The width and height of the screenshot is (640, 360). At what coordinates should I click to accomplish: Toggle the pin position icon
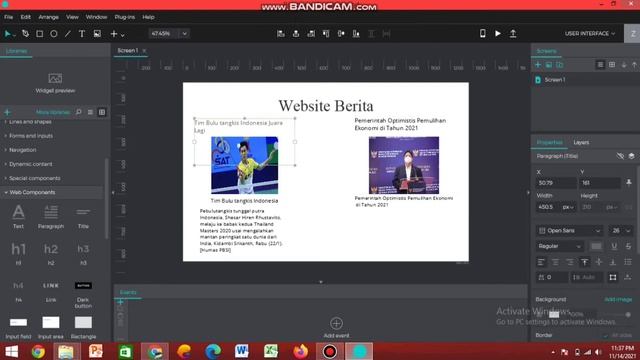(x=629, y=182)
